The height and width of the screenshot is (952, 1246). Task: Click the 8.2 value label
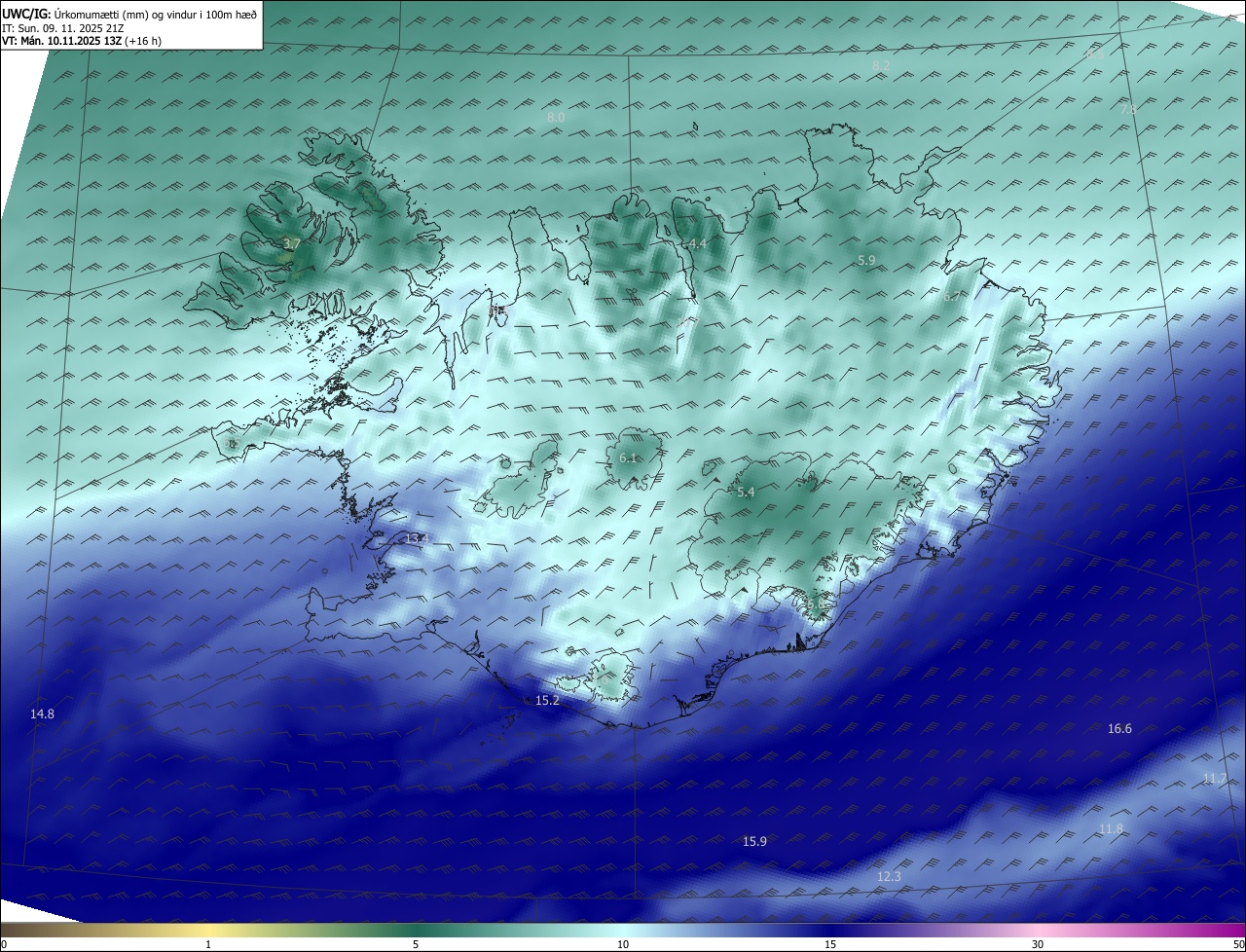(x=881, y=65)
